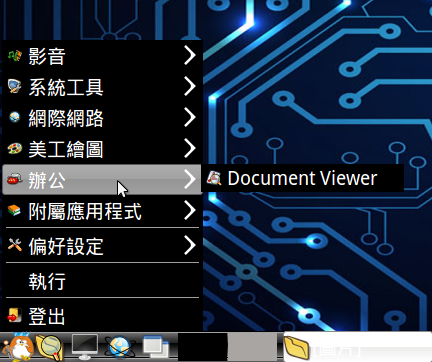Click the 系統工具 computer icon
Image resolution: width=432 pixels, height=362 pixels.
coord(15,87)
